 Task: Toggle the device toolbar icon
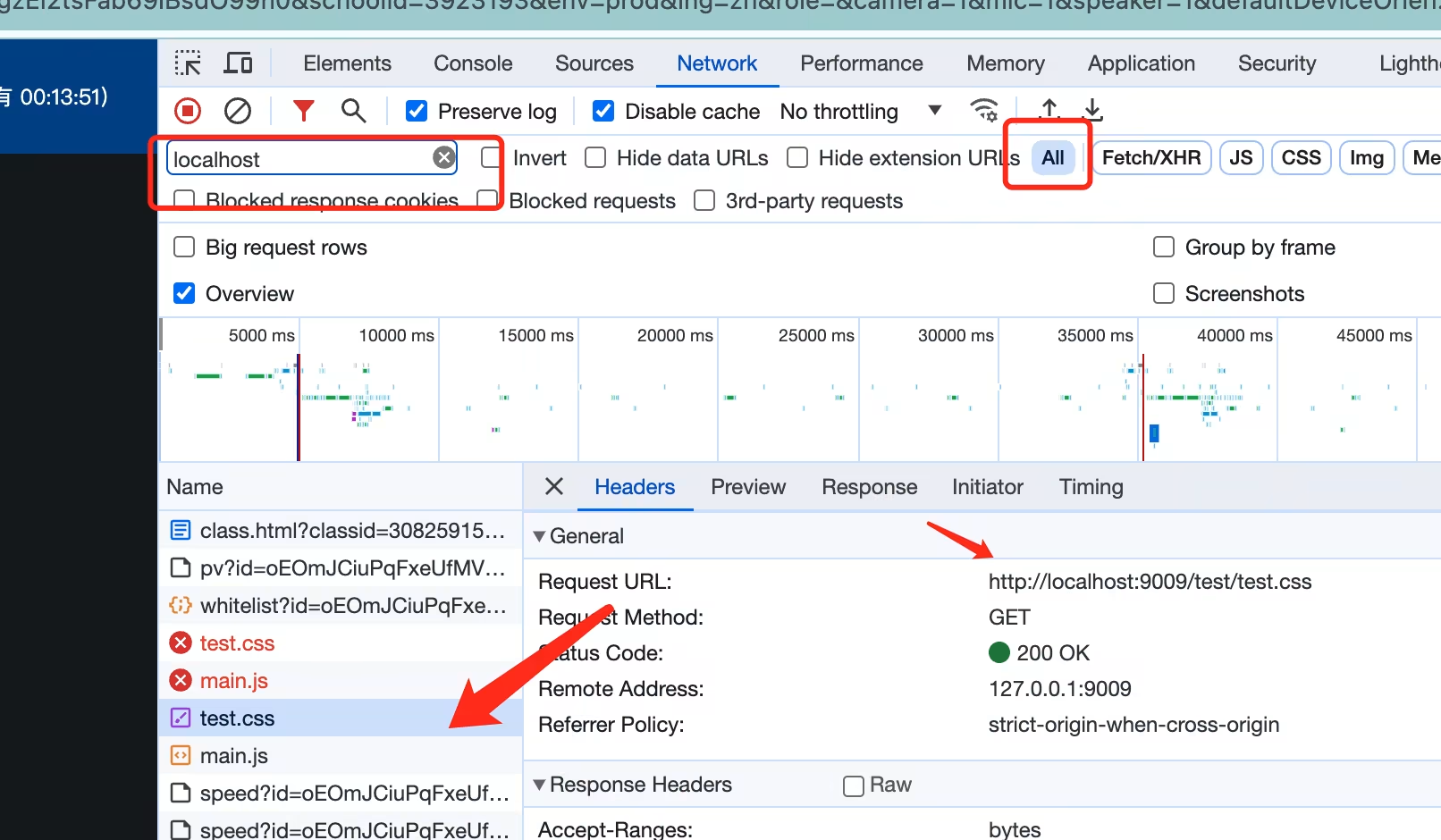click(x=238, y=63)
